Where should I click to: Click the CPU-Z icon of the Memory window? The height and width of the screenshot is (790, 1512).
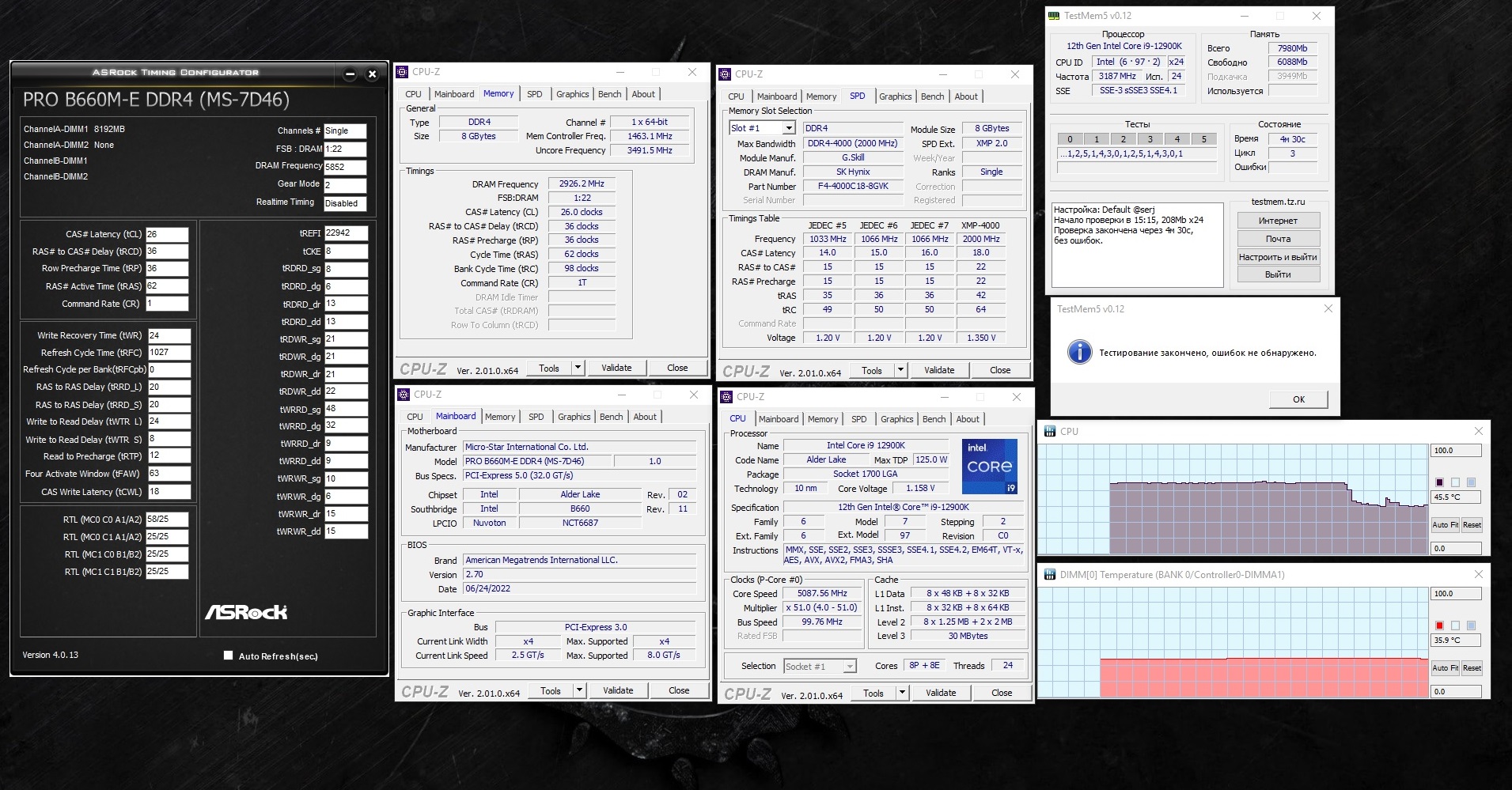pyautogui.click(x=403, y=71)
